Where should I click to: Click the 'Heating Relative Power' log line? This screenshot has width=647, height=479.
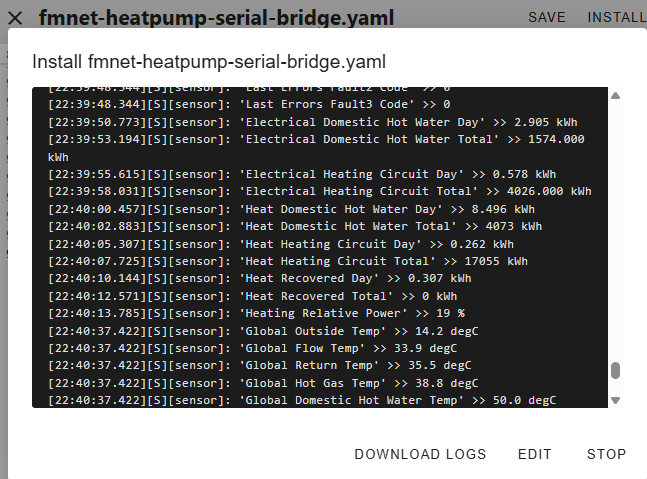tap(256, 314)
